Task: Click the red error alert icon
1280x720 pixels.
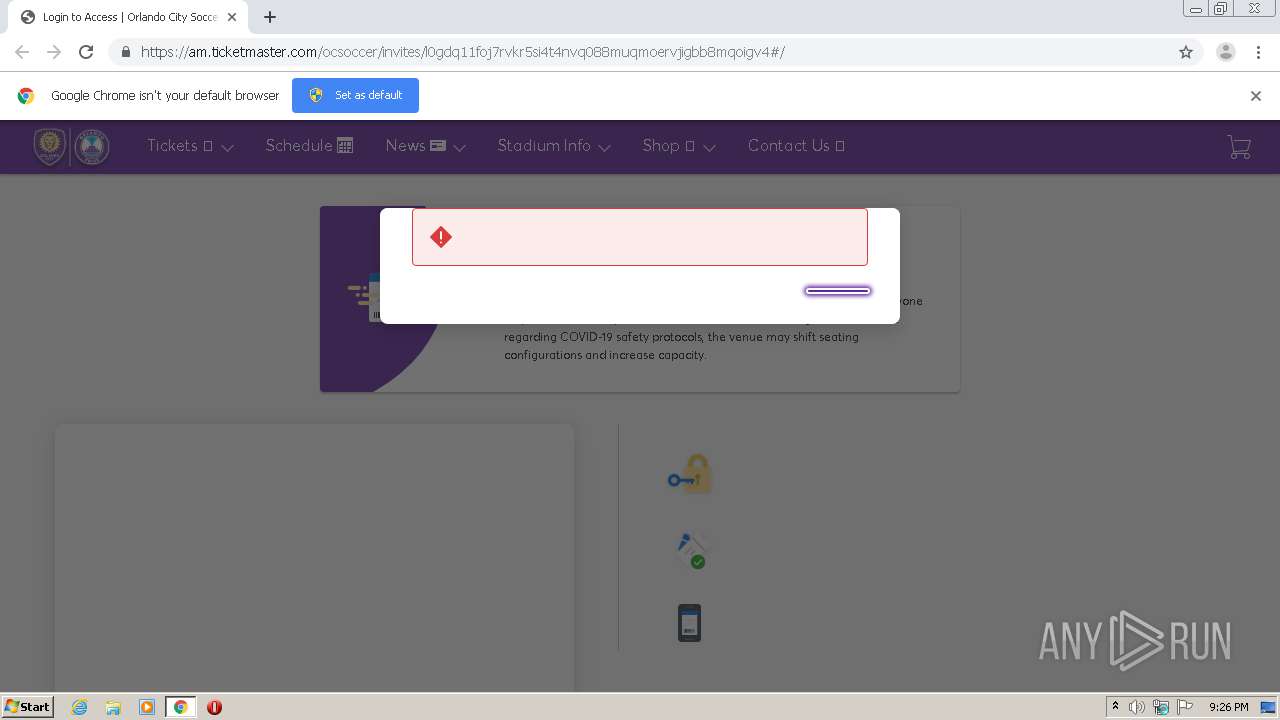Action: pos(441,237)
